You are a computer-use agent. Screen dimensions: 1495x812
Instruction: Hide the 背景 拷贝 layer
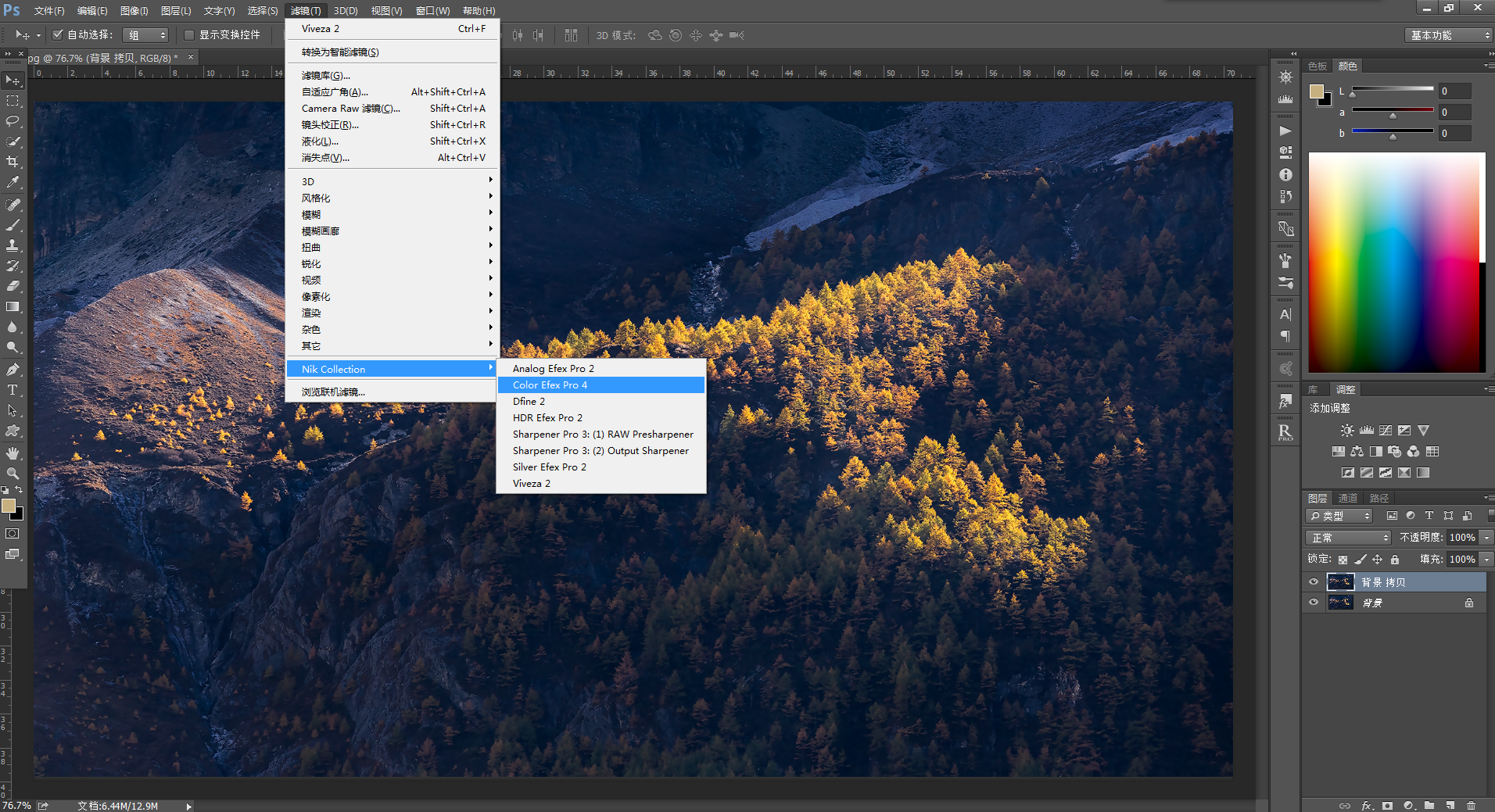[1314, 581]
